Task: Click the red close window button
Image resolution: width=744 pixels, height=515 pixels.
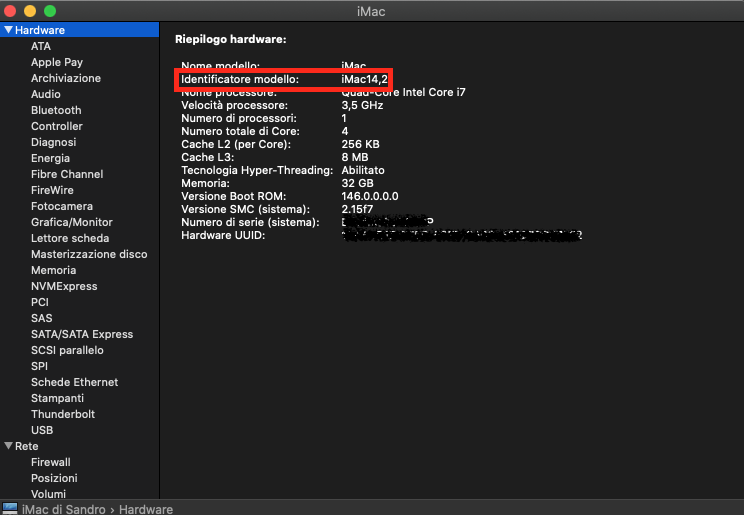Action: pyautogui.click(x=10, y=10)
